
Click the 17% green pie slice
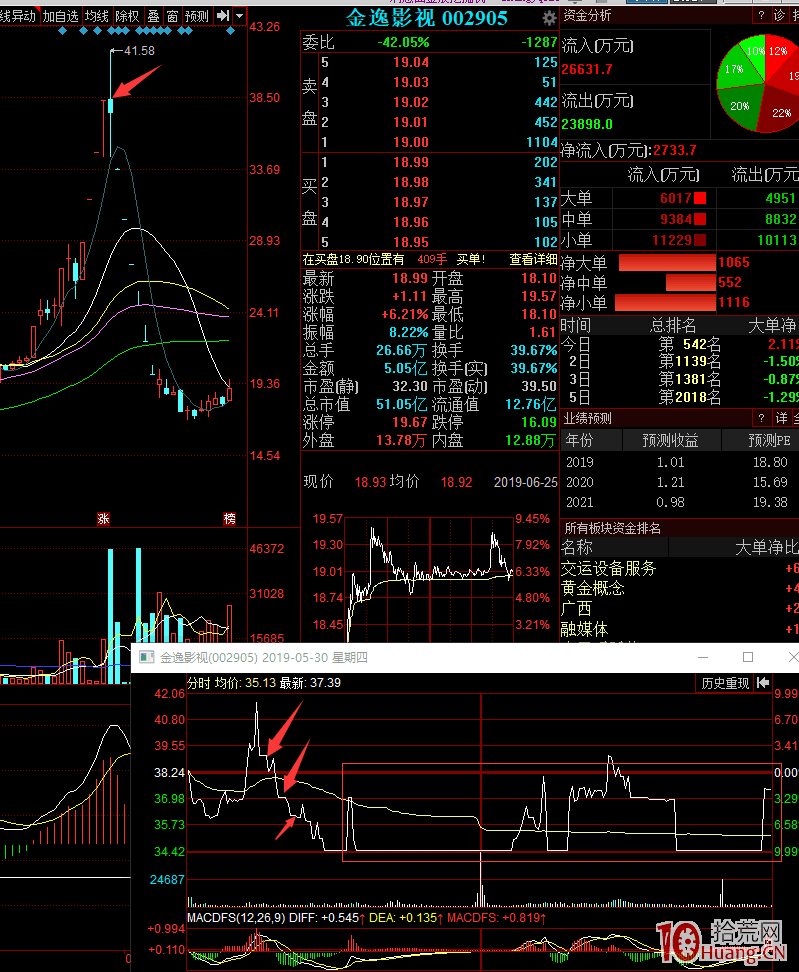click(736, 68)
